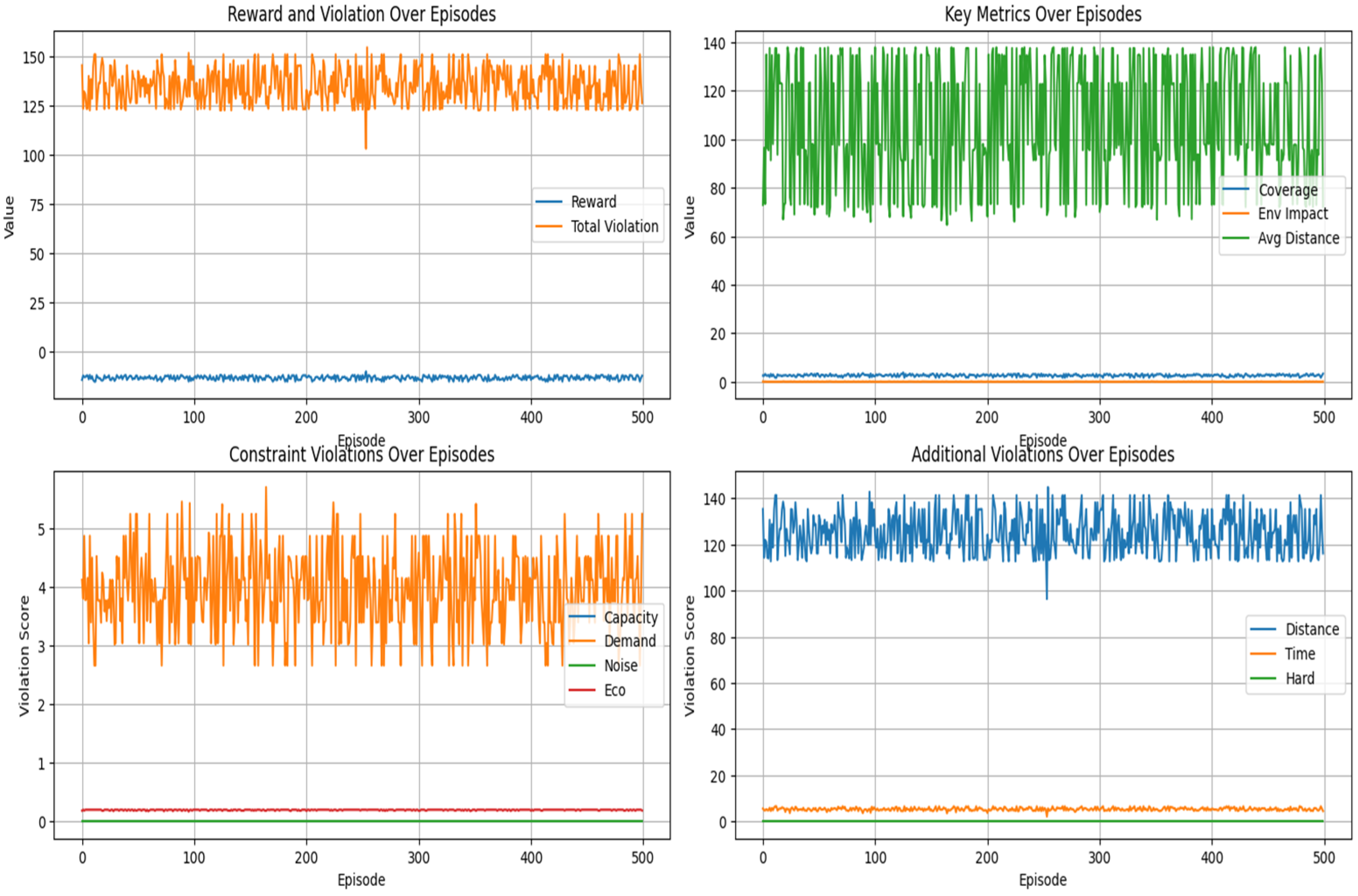Click the Time legend entry
Image resolution: width=1358 pixels, height=896 pixels.
1300,654
